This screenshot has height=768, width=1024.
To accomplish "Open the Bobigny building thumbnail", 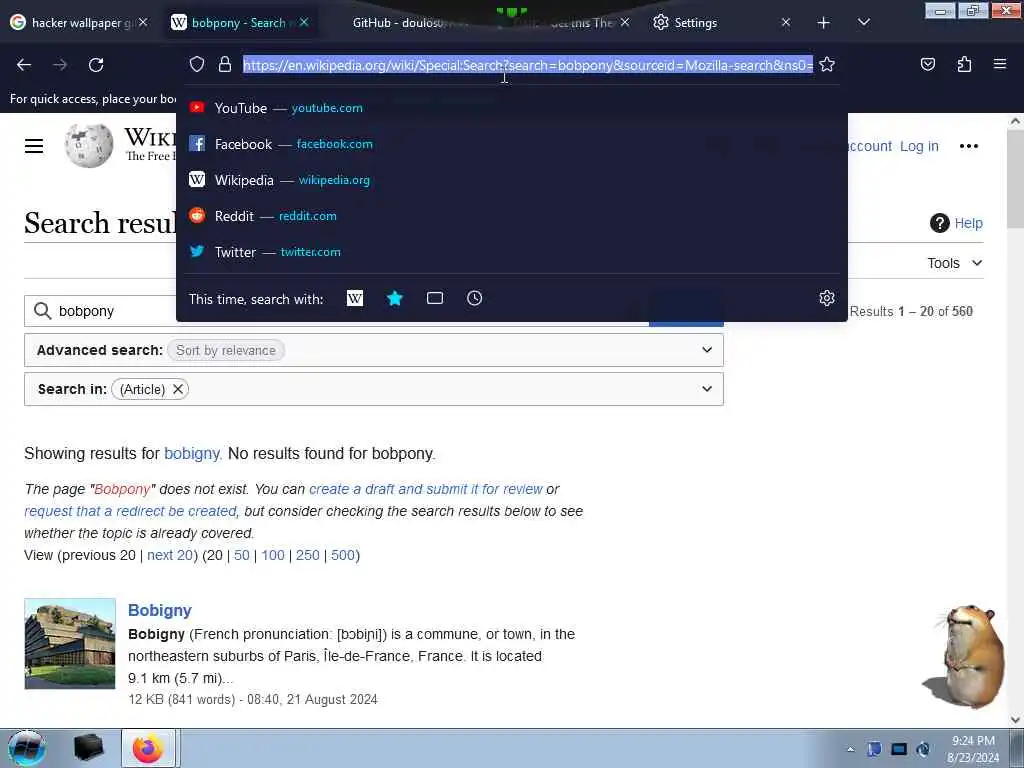I will [x=70, y=643].
